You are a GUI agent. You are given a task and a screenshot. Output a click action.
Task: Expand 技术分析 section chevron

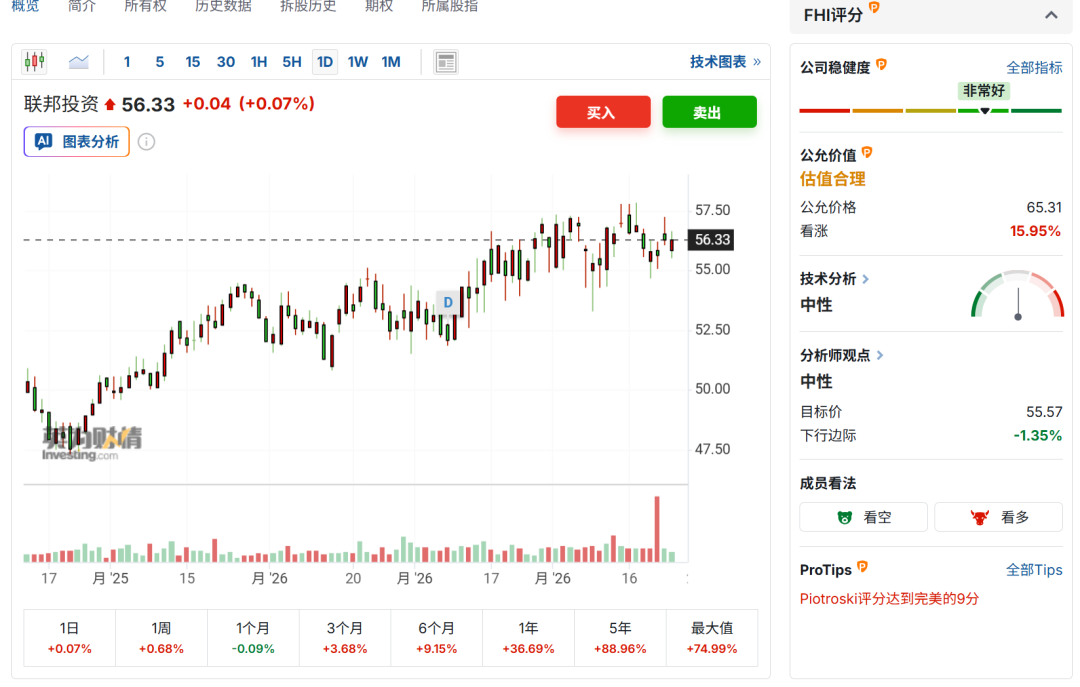(866, 279)
